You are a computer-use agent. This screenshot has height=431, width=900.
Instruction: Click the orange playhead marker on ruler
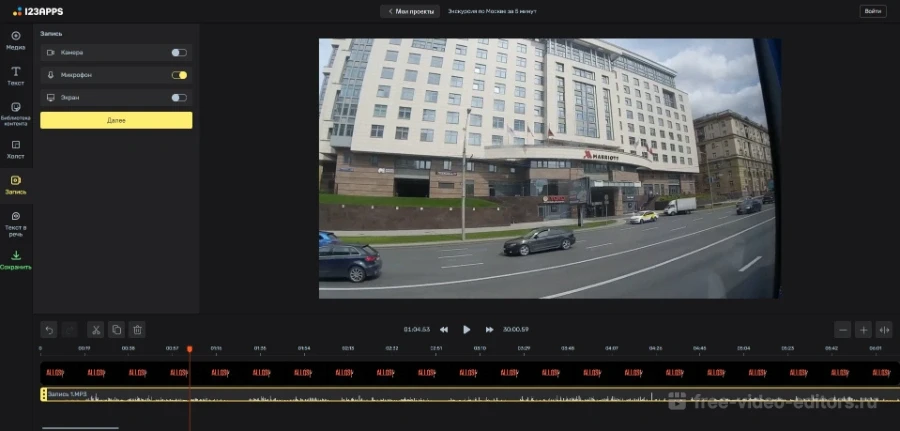coord(189,349)
